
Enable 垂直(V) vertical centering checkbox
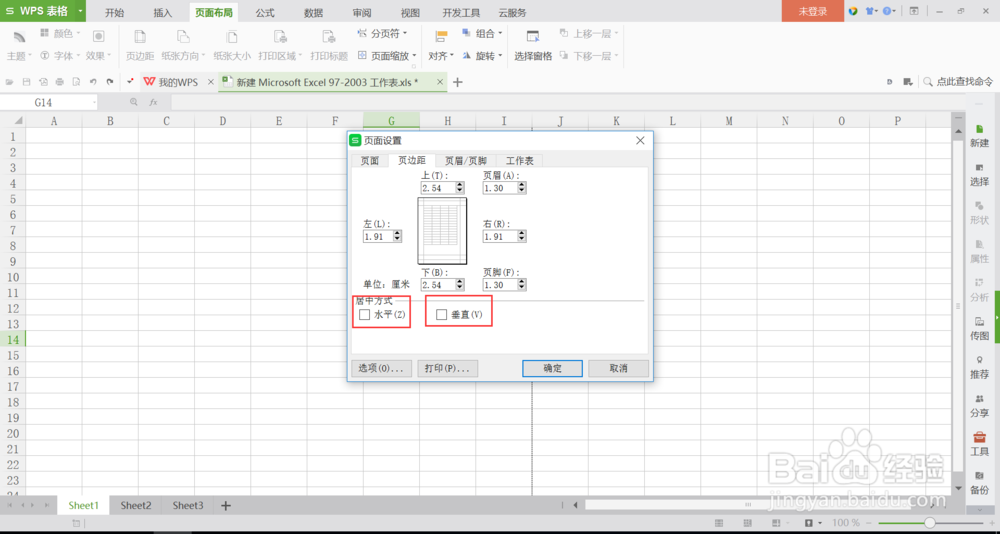(441, 315)
